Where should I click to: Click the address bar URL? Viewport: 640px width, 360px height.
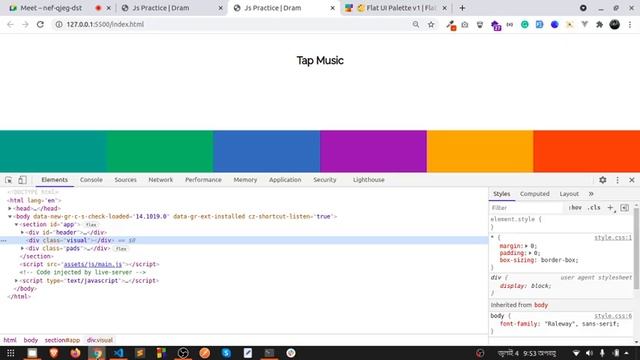105,24
